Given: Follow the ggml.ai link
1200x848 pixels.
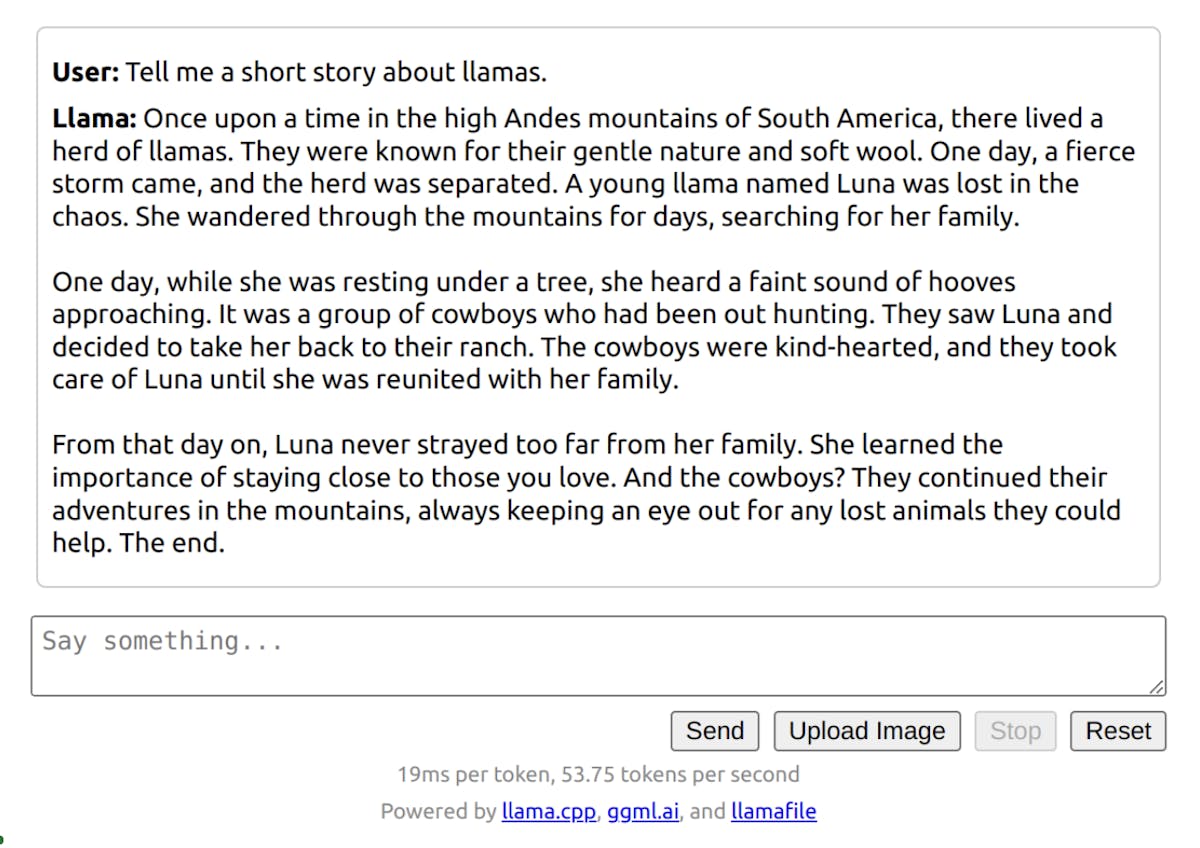Looking at the screenshot, I should (643, 811).
